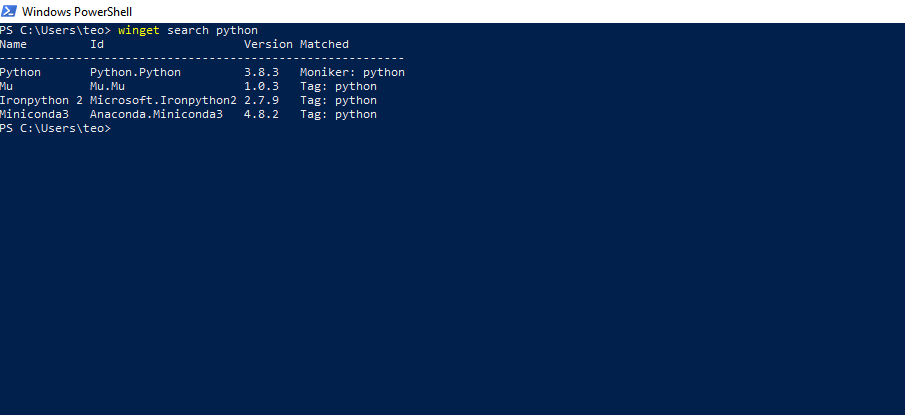Click the dashed separator line under headers
905x415 pixels.
click(x=202, y=58)
